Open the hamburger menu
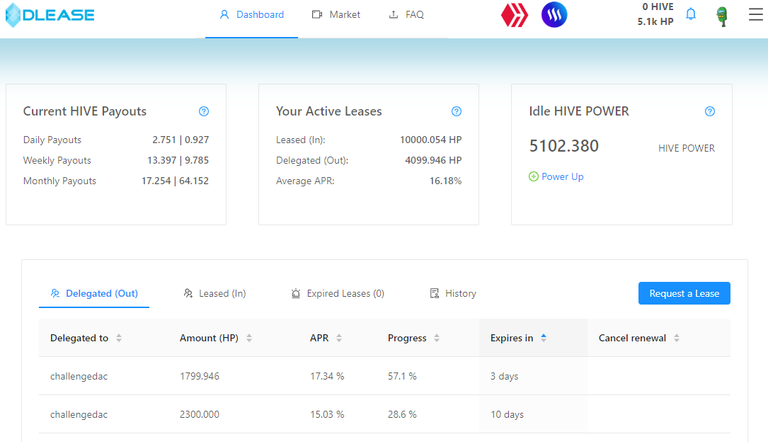The width and height of the screenshot is (768, 442). pyautogui.click(x=755, y=15)
